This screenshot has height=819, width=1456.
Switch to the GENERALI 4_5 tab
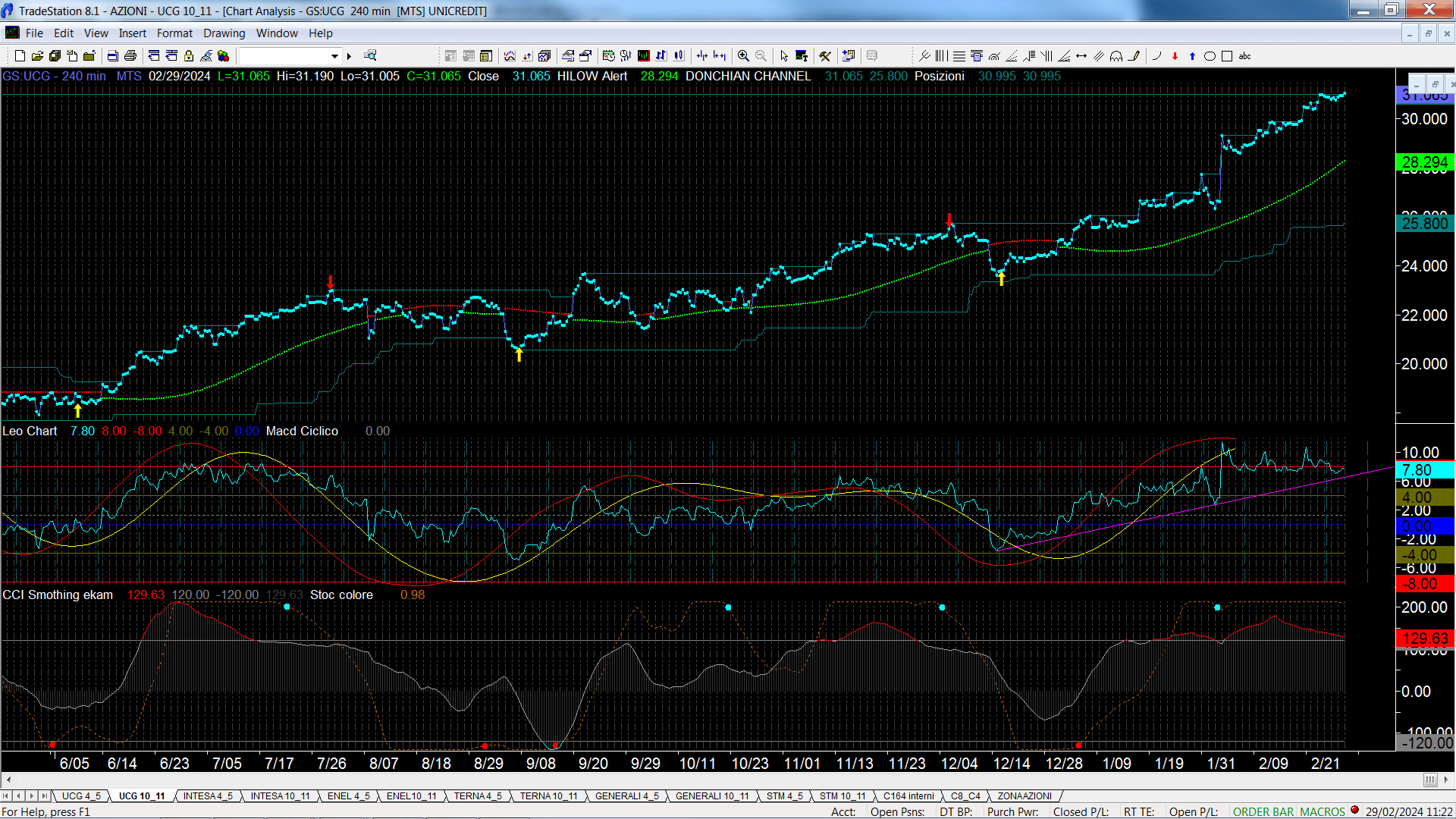626,796
